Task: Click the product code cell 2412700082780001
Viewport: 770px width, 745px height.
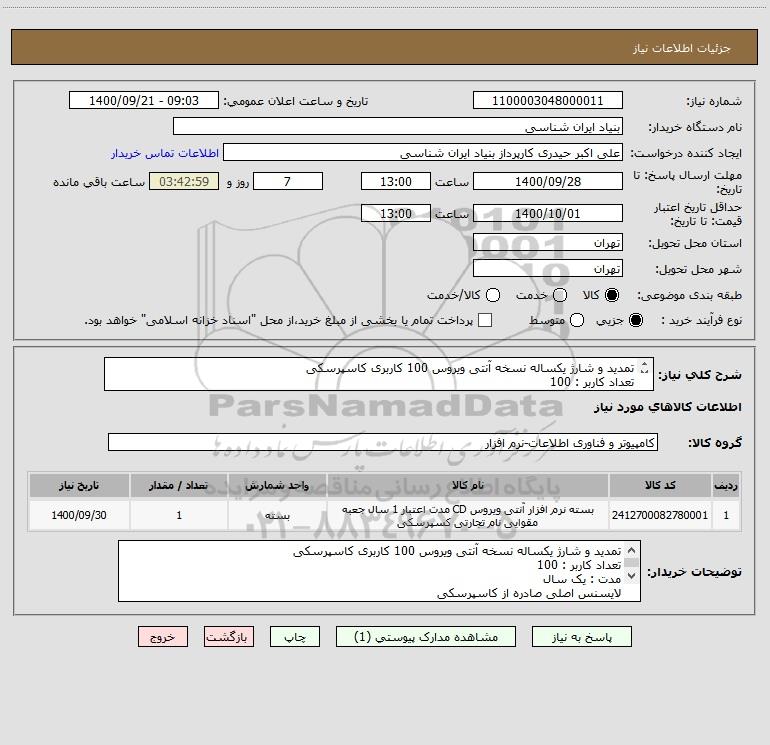Action: [x=660, y=515]
